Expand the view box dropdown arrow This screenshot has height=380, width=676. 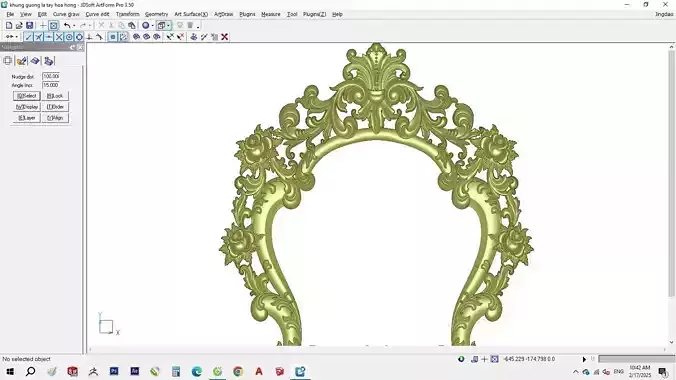[x=169, y=26]
